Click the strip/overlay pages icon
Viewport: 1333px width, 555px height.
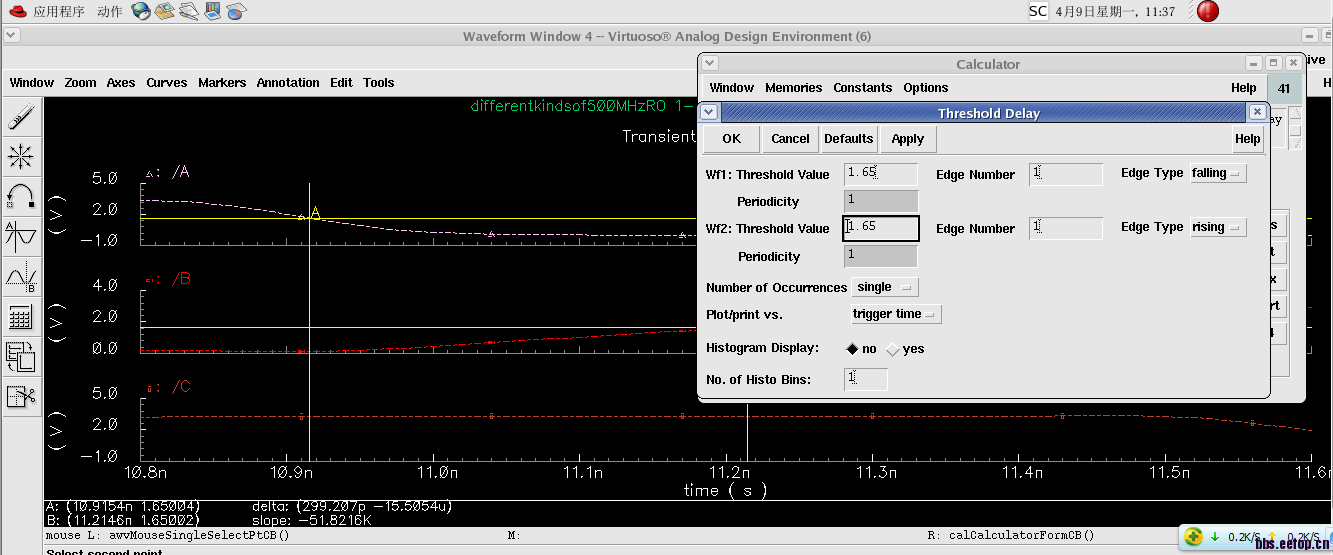coord(21,356)
